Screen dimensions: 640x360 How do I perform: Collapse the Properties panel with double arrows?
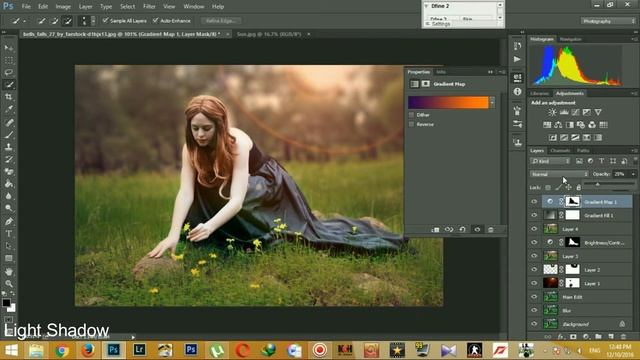490,72
